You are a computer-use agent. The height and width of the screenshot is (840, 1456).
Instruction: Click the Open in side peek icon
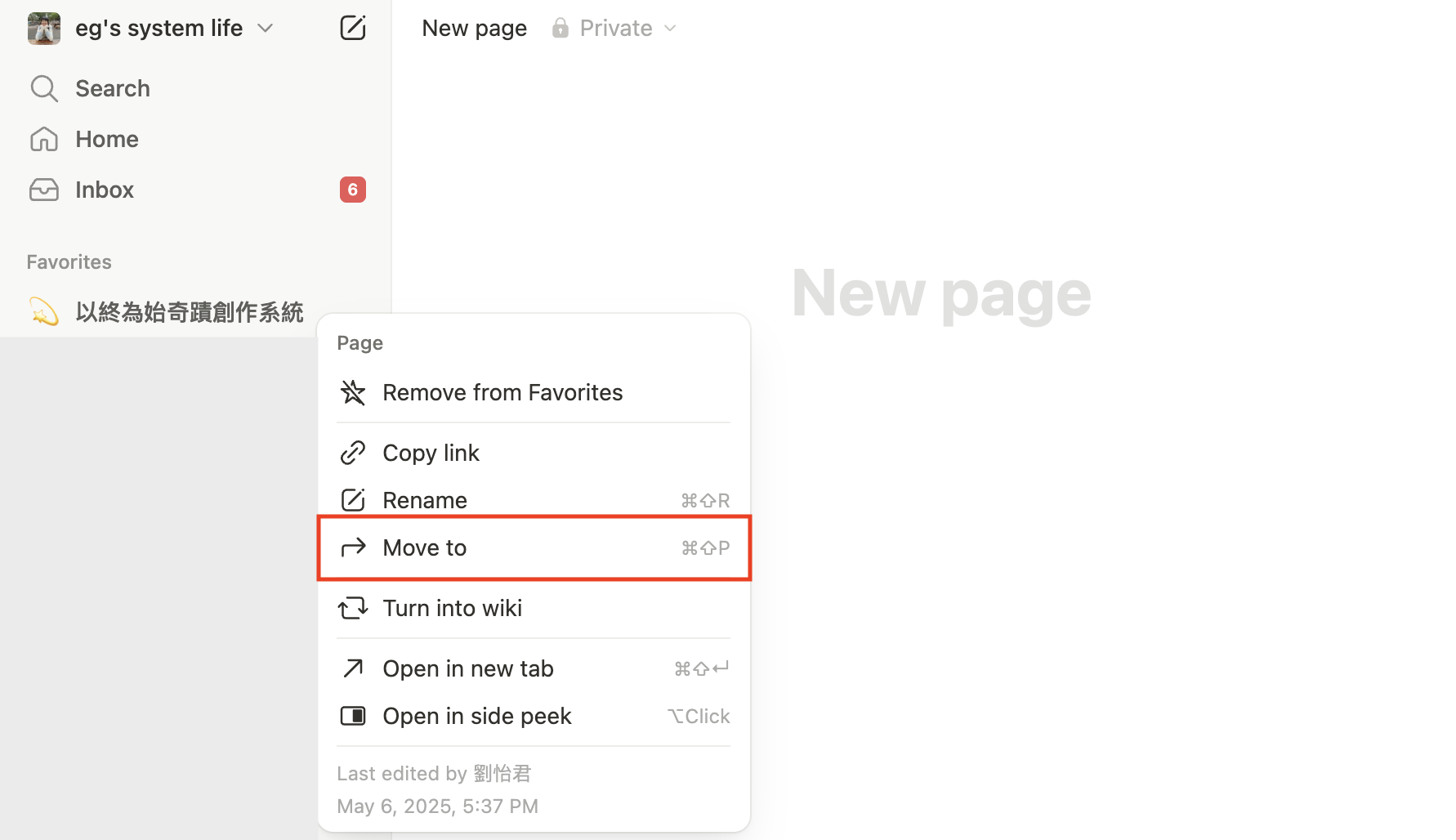point(353,716)
